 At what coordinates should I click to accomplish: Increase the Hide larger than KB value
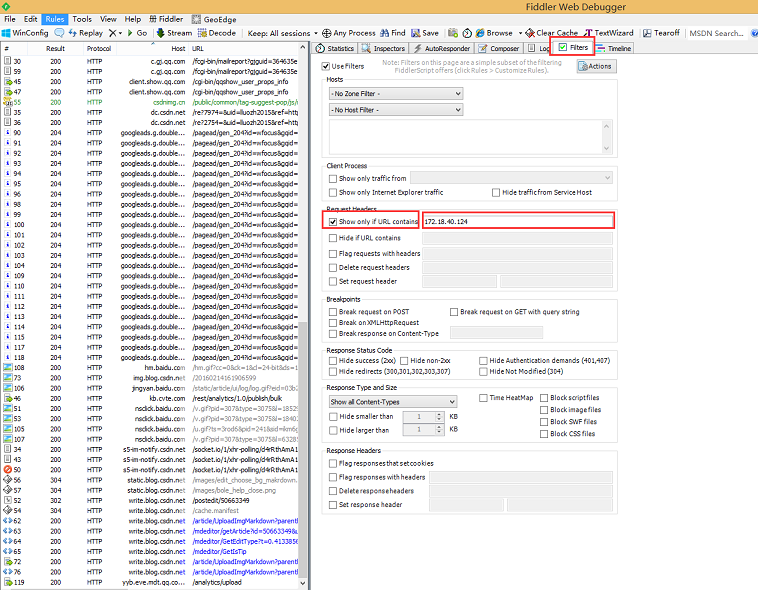[x=439, y=427]
